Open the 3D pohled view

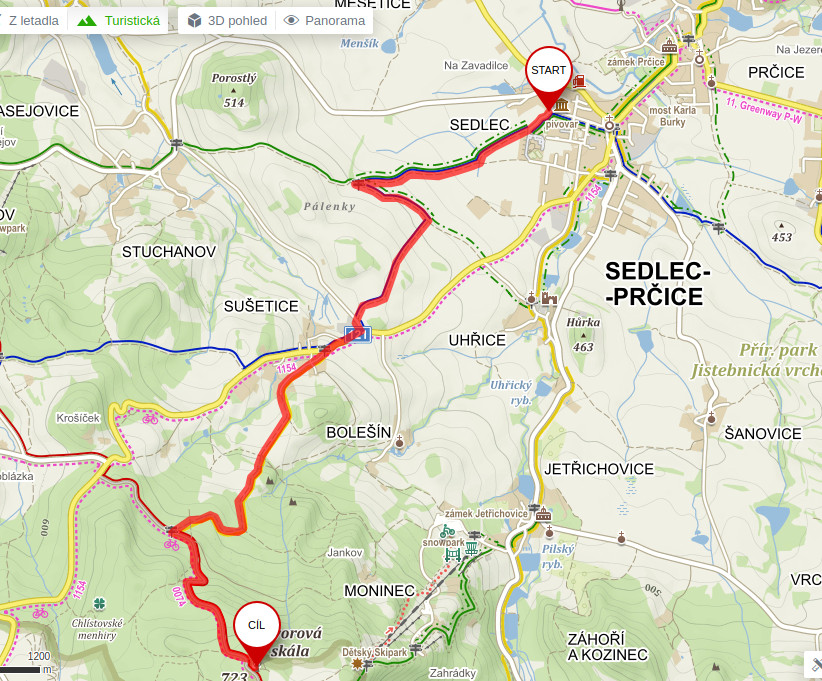coord(227,21)
